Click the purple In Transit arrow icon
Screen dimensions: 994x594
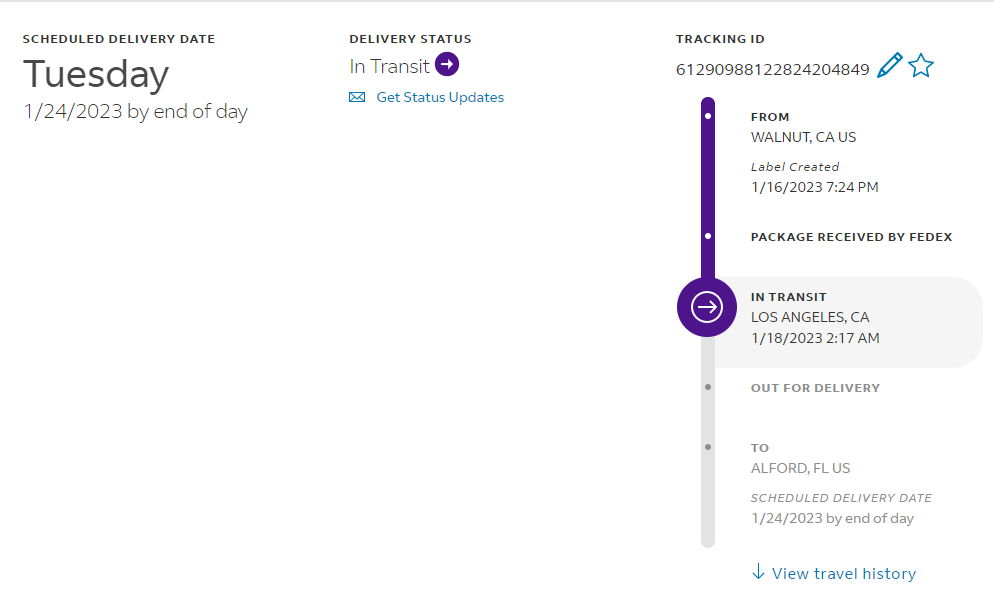[447, 65]
